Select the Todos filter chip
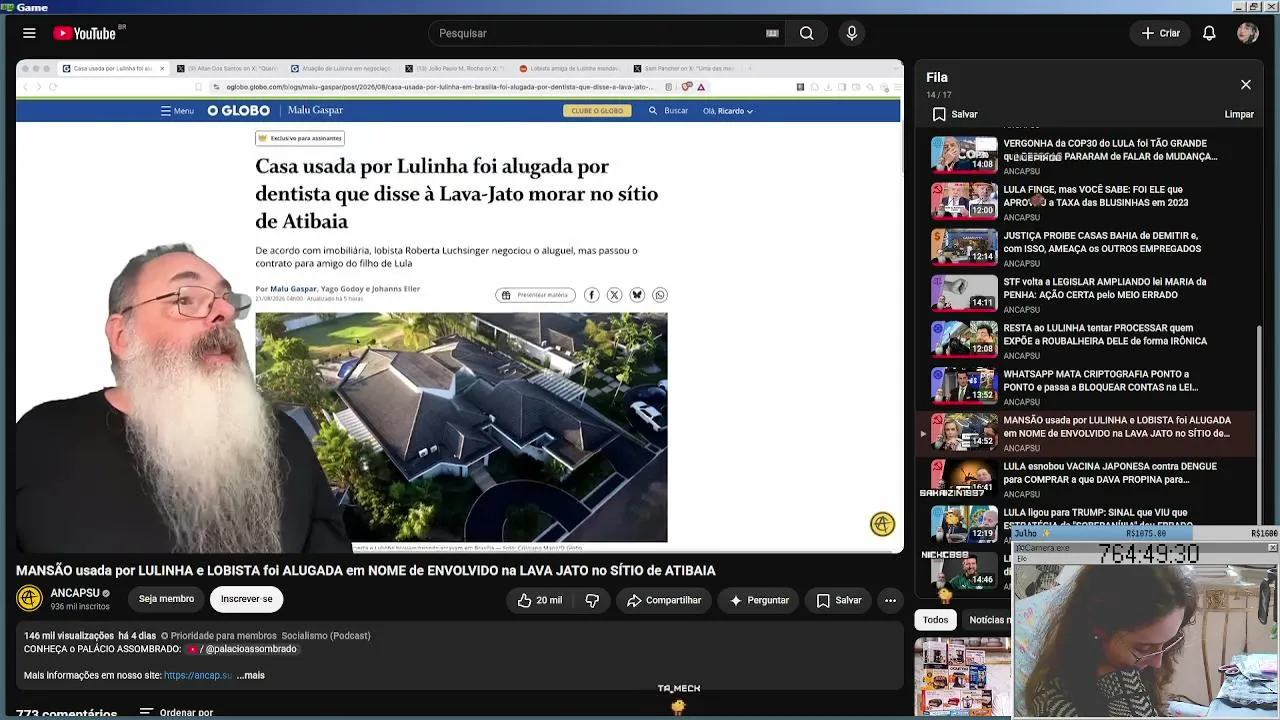This screenshot has height=720, width=1280. (936, 620)
